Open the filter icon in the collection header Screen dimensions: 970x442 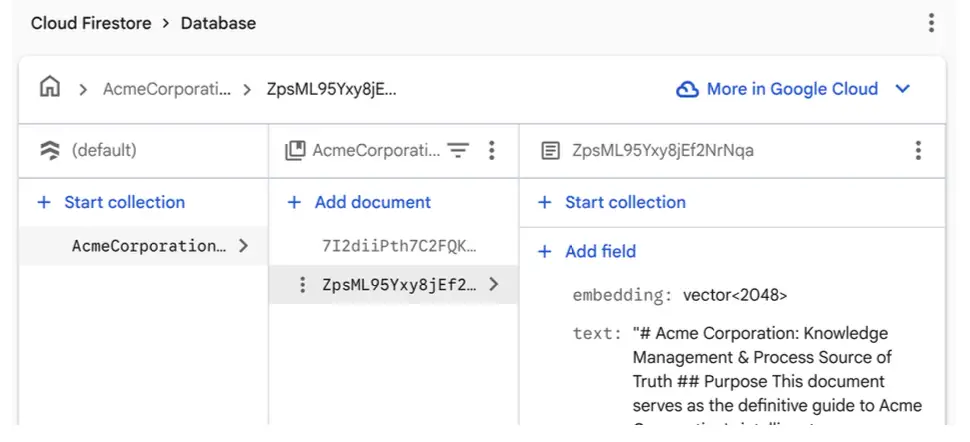458,150
